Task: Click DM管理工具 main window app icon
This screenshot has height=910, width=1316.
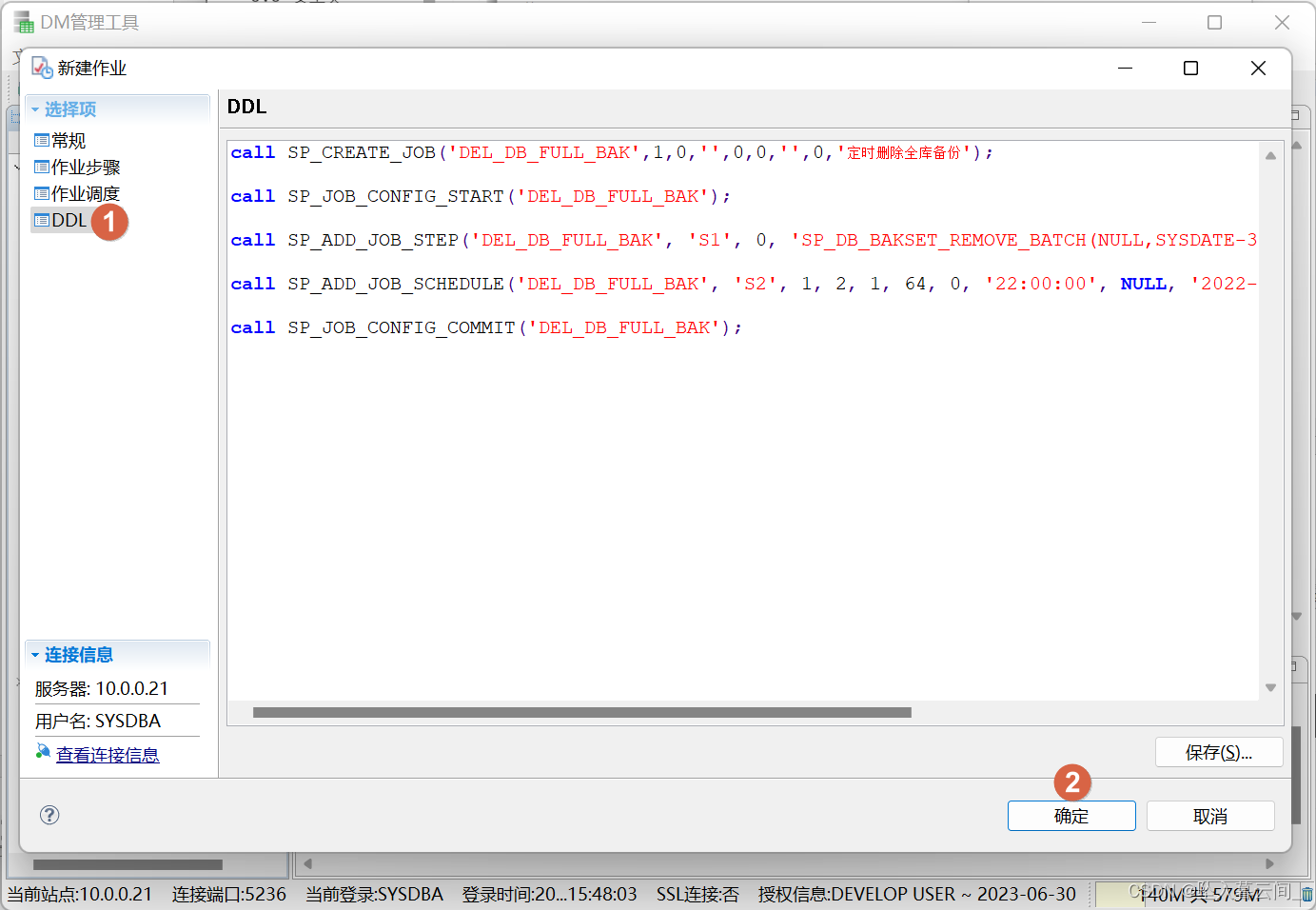Action: pos(24,22)
